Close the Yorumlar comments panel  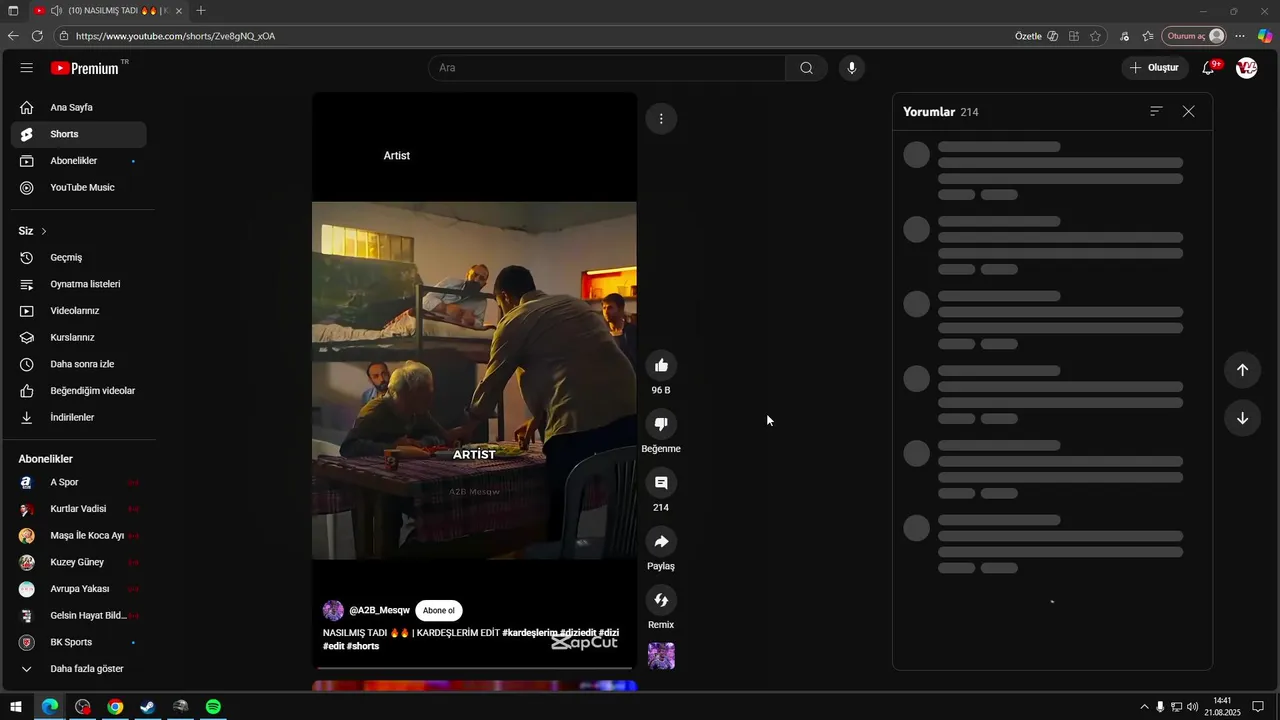pyautogui.click(x=1188, y=112)
